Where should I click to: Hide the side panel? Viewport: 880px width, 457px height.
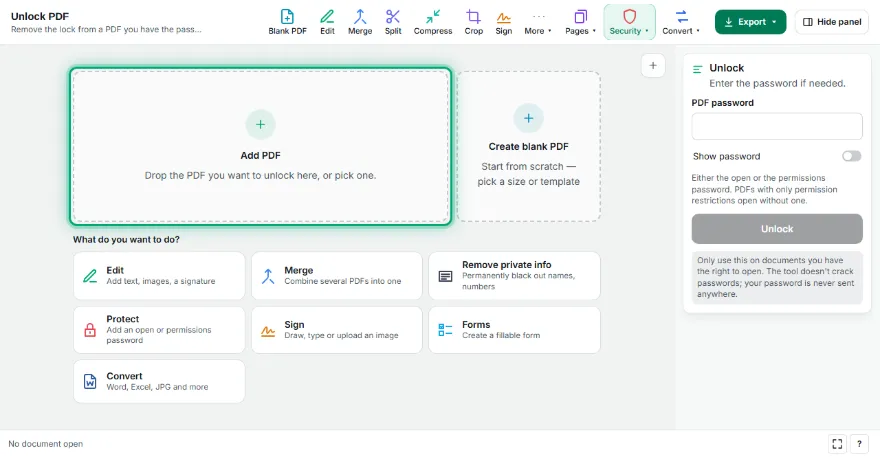click(x=832, y=22)
